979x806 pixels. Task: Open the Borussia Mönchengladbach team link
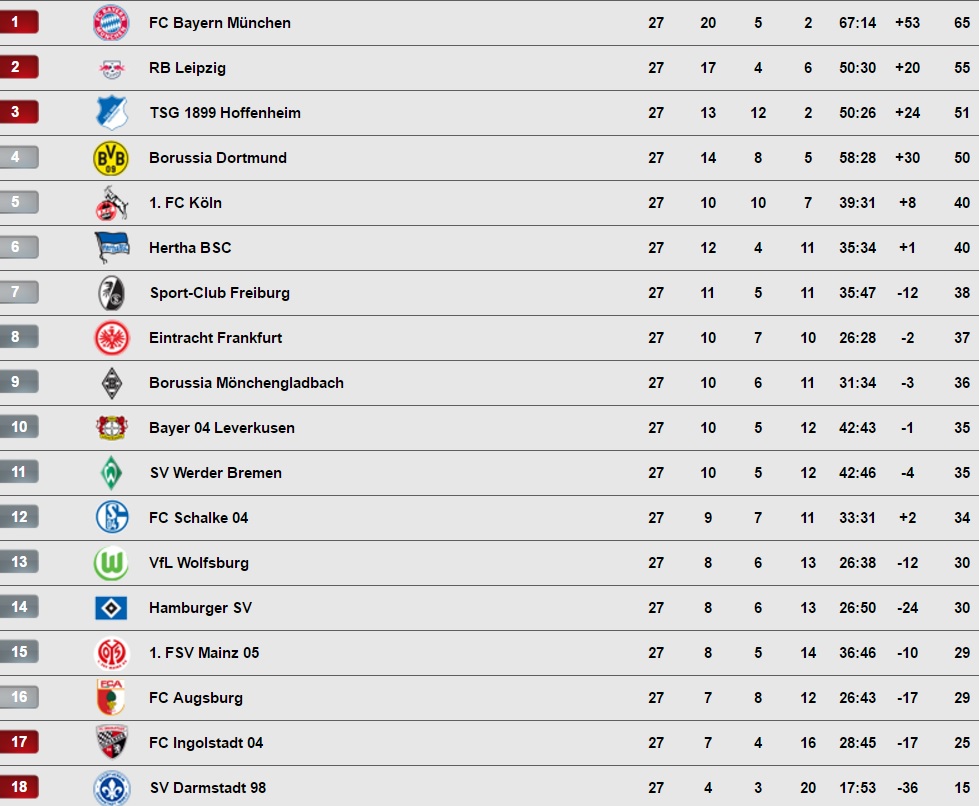pos(246,383)
